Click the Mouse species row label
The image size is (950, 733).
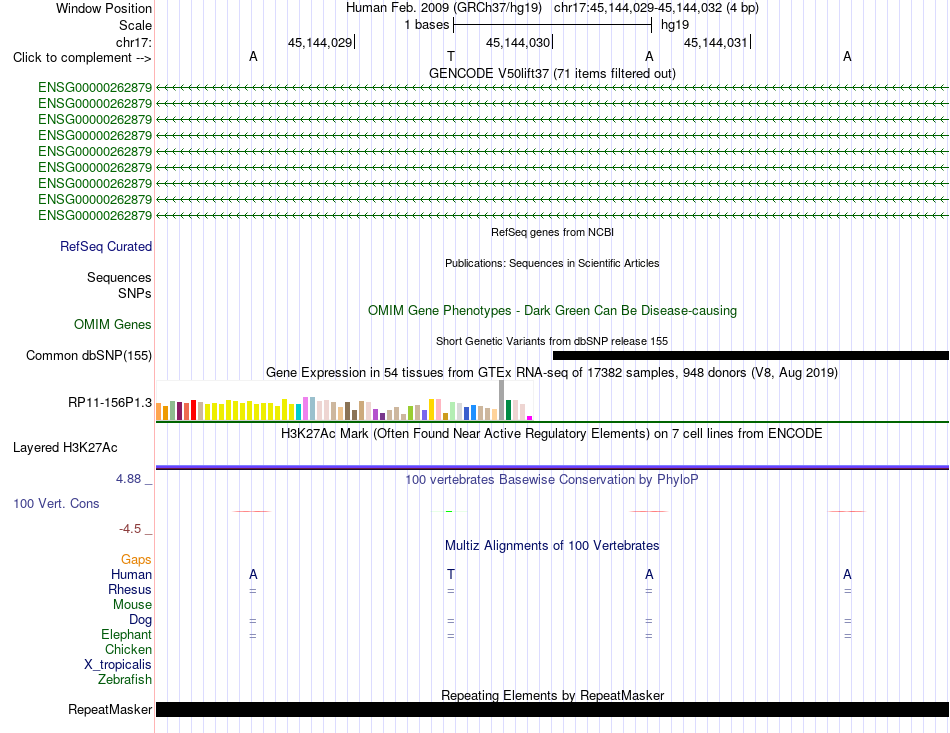click(x=132, y=605)
